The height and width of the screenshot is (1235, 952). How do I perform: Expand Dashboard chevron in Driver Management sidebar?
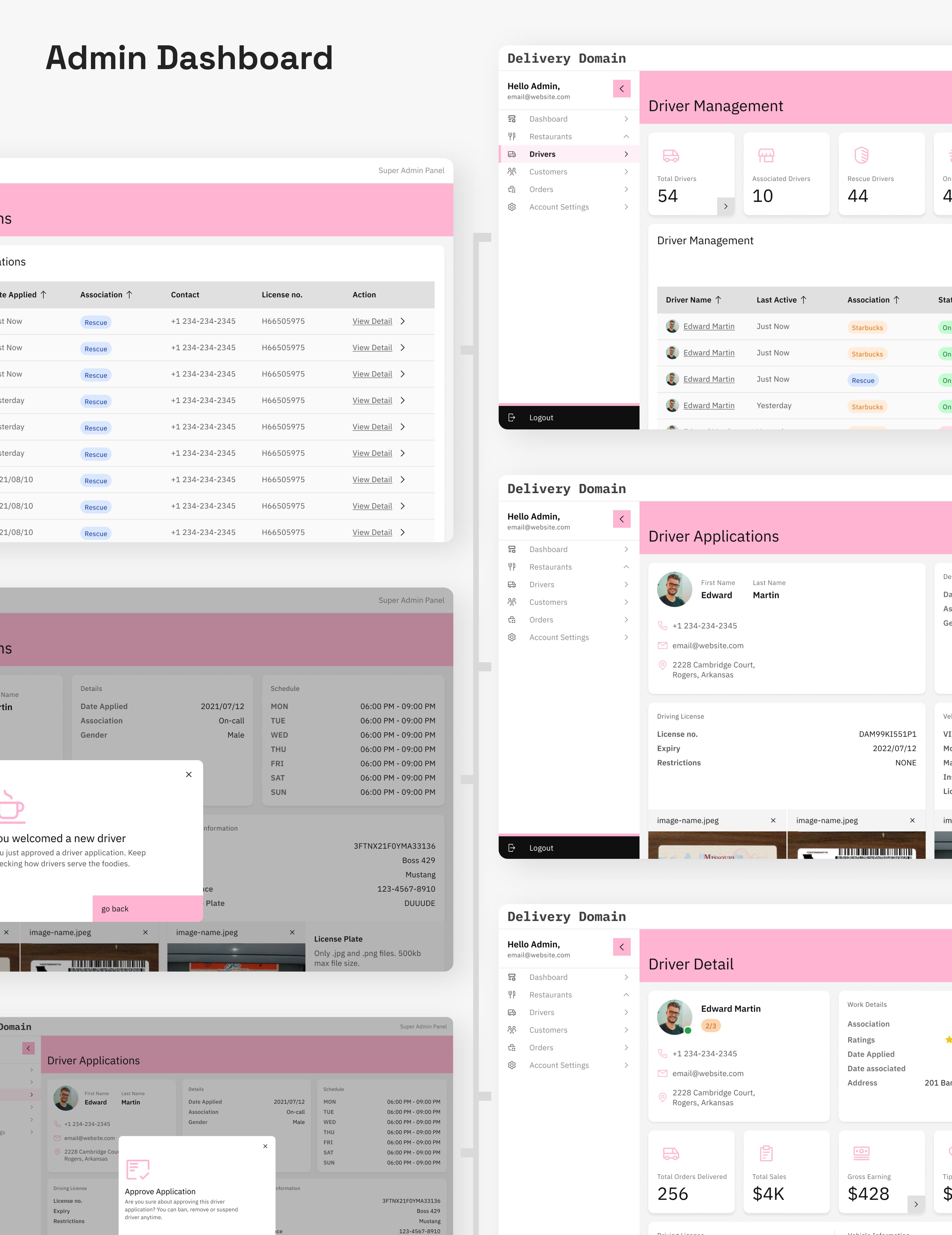point(626,119)
